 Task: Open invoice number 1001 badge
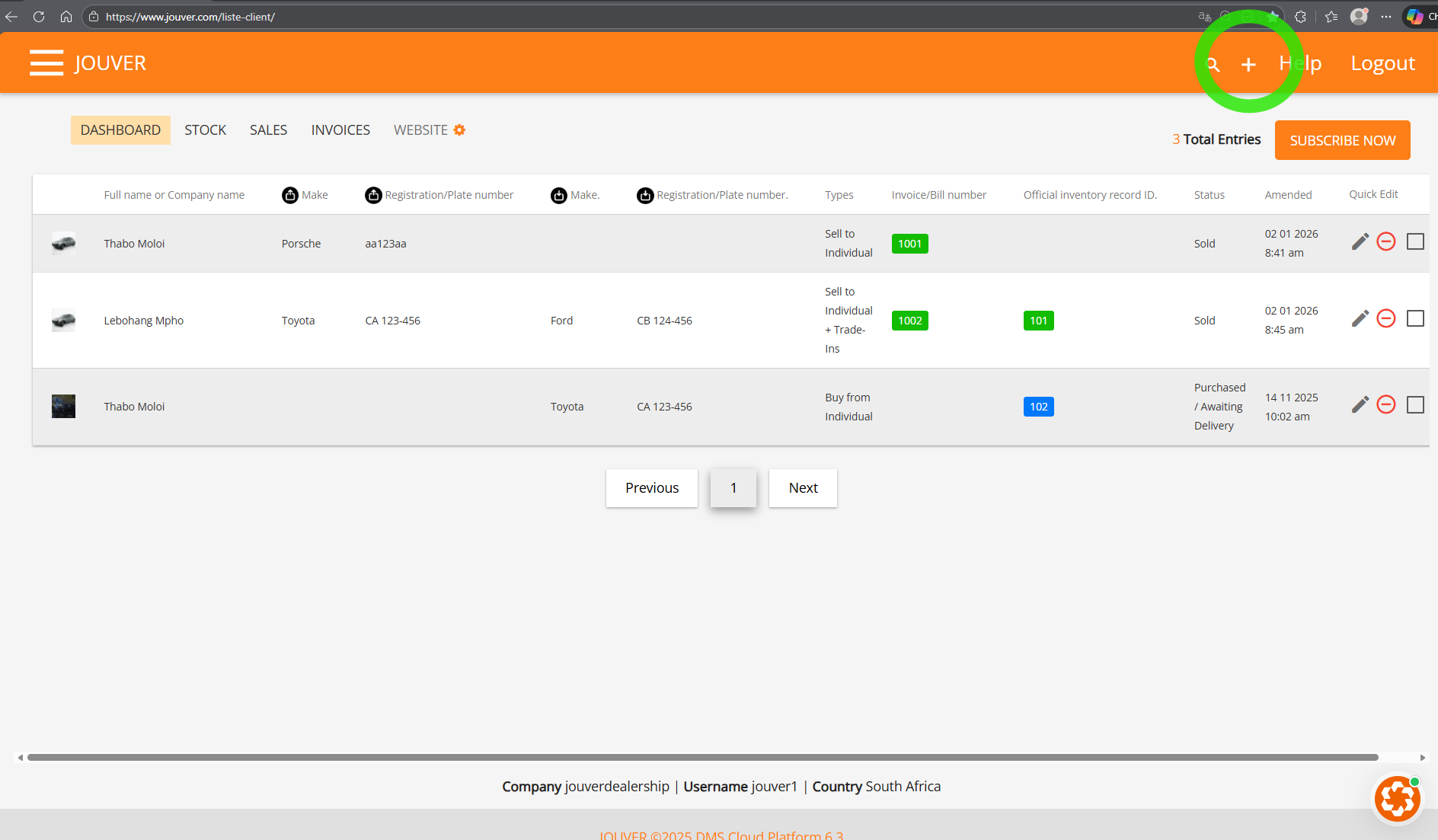pos(909,244)
